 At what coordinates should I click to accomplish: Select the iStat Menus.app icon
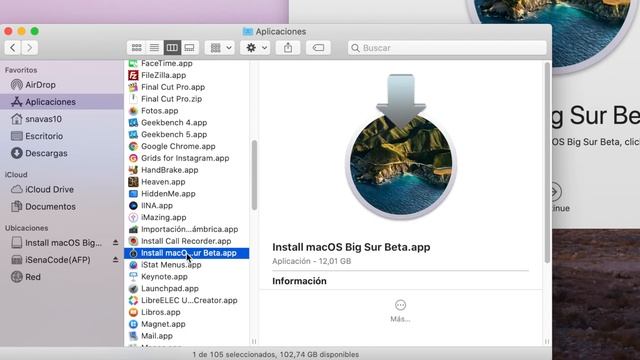(x=133, y=265)
